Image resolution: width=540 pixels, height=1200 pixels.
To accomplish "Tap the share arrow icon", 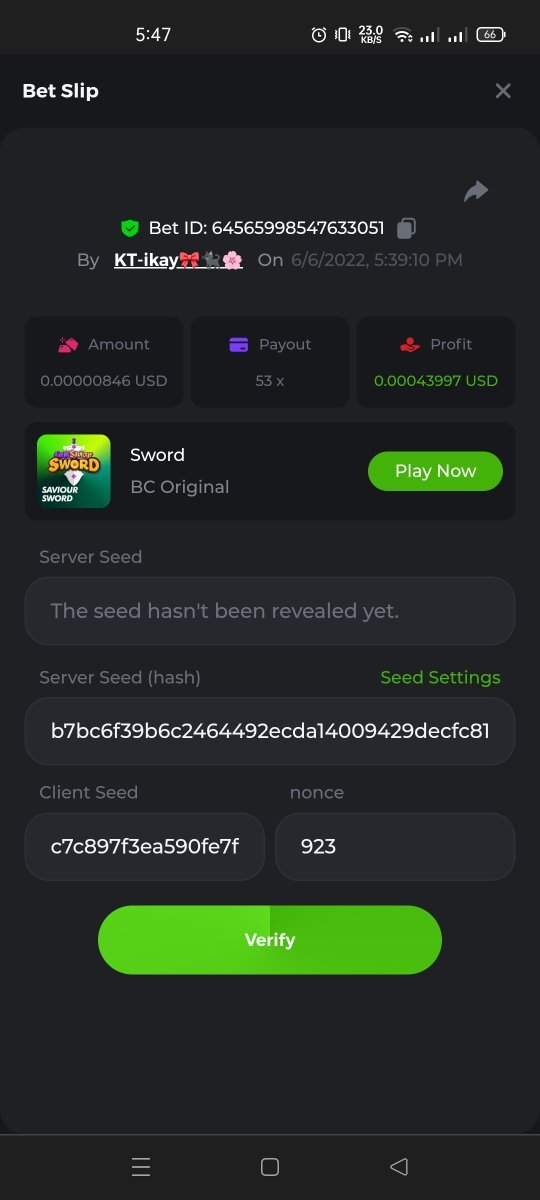I will point(476,191).
